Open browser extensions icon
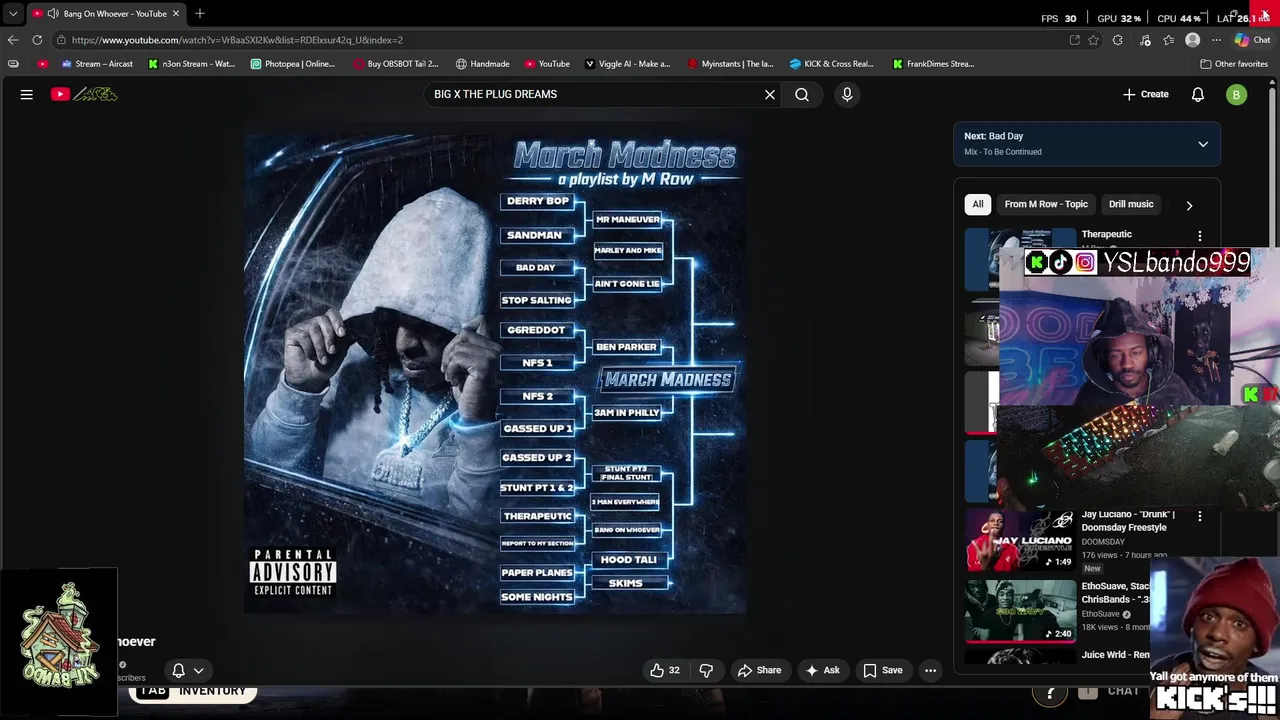1280x720 pixels. click(x=1117, y=40)
